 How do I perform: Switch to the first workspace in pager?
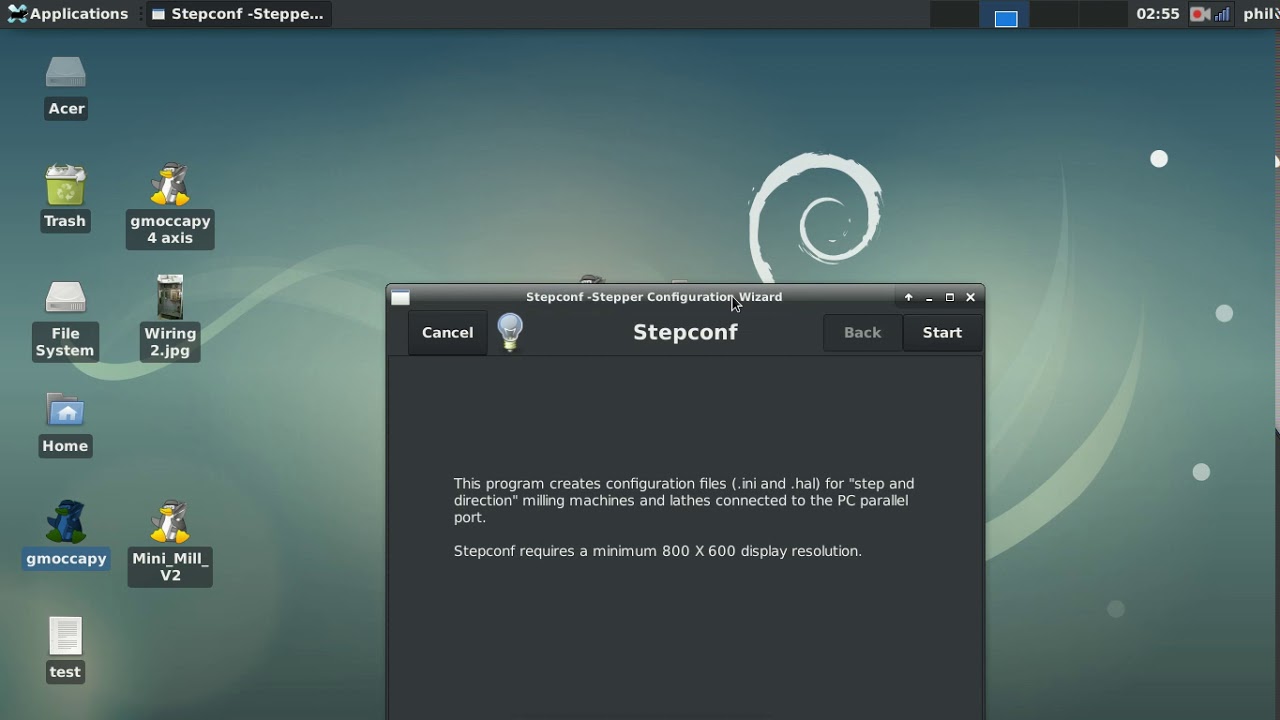pos(955,14)
